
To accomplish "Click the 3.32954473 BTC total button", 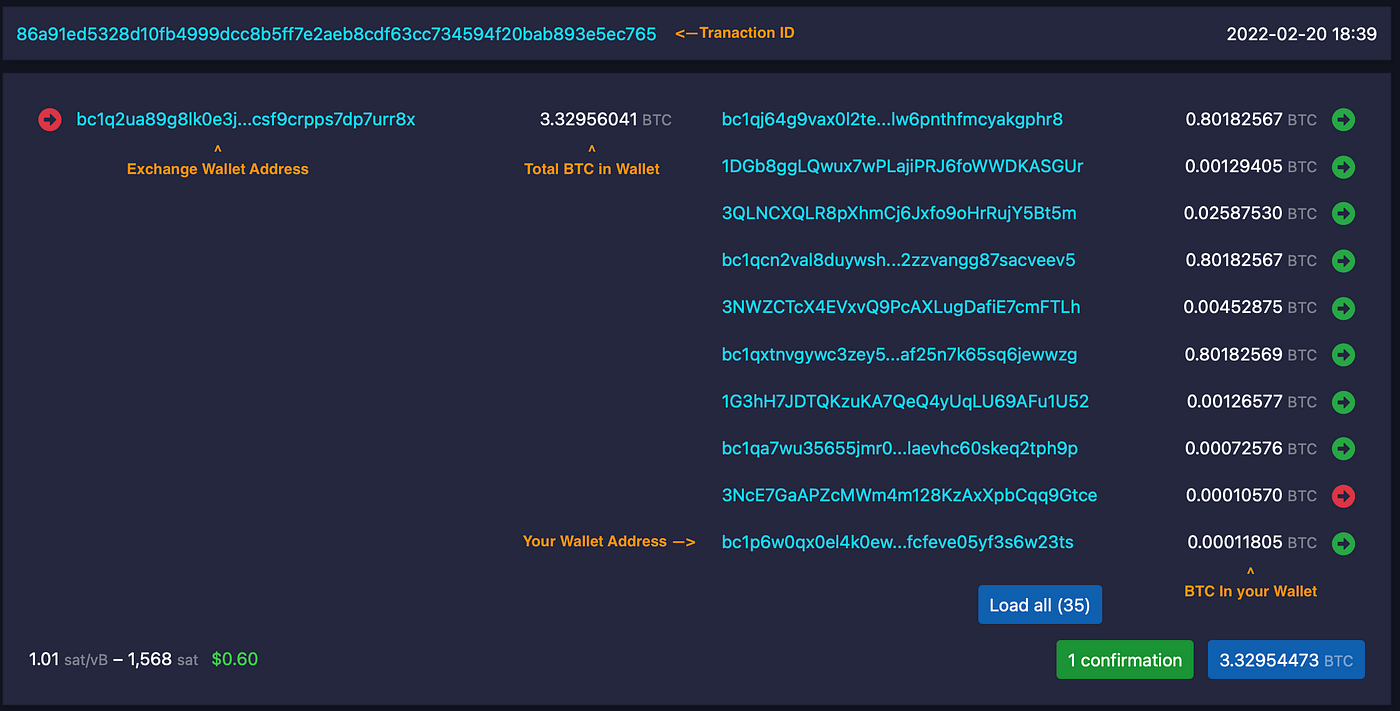I will pyautogui.click(x=1286, y=660).
